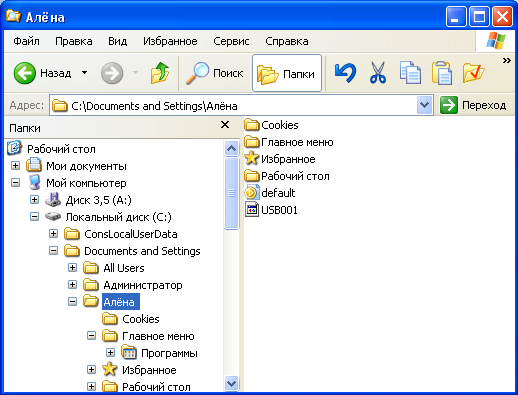Open the Справка menu
The height and width of the screenshot is (395, 518).
286,41
